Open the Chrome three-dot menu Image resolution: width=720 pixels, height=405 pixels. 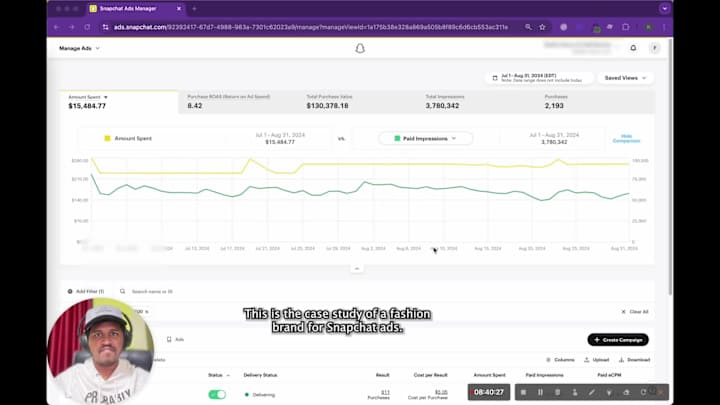(664, 27)
